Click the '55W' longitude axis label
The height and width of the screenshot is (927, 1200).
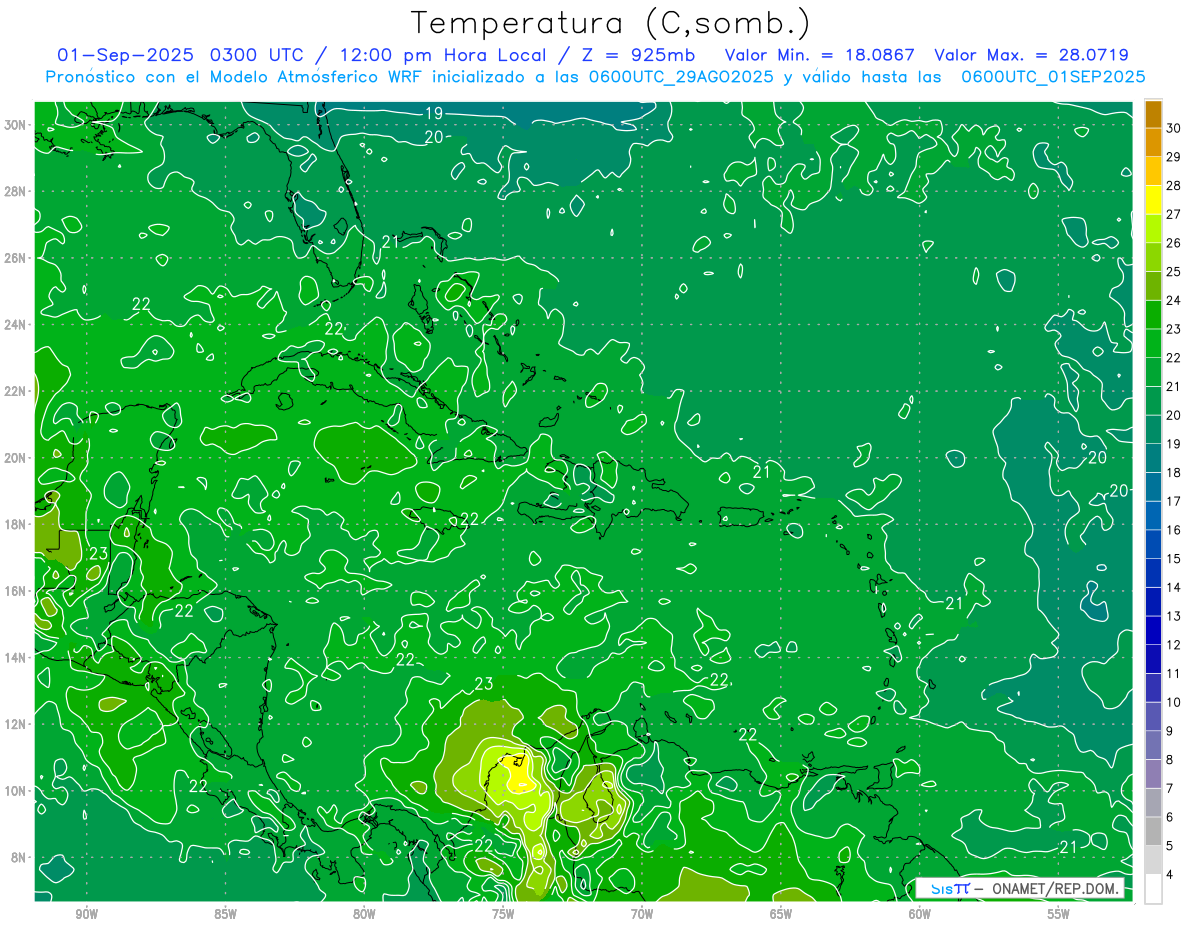[1059, 914]
